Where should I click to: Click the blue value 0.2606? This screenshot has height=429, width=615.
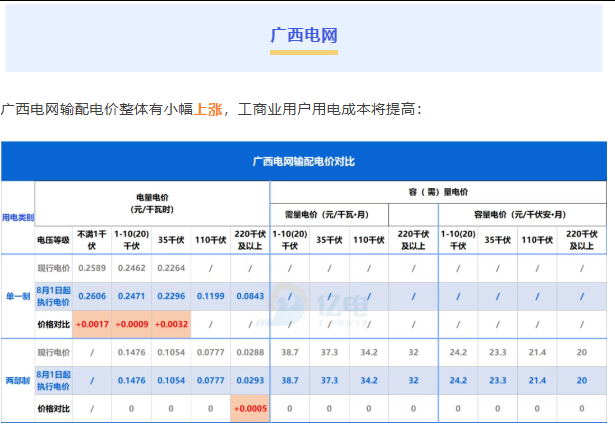point(92,296)
